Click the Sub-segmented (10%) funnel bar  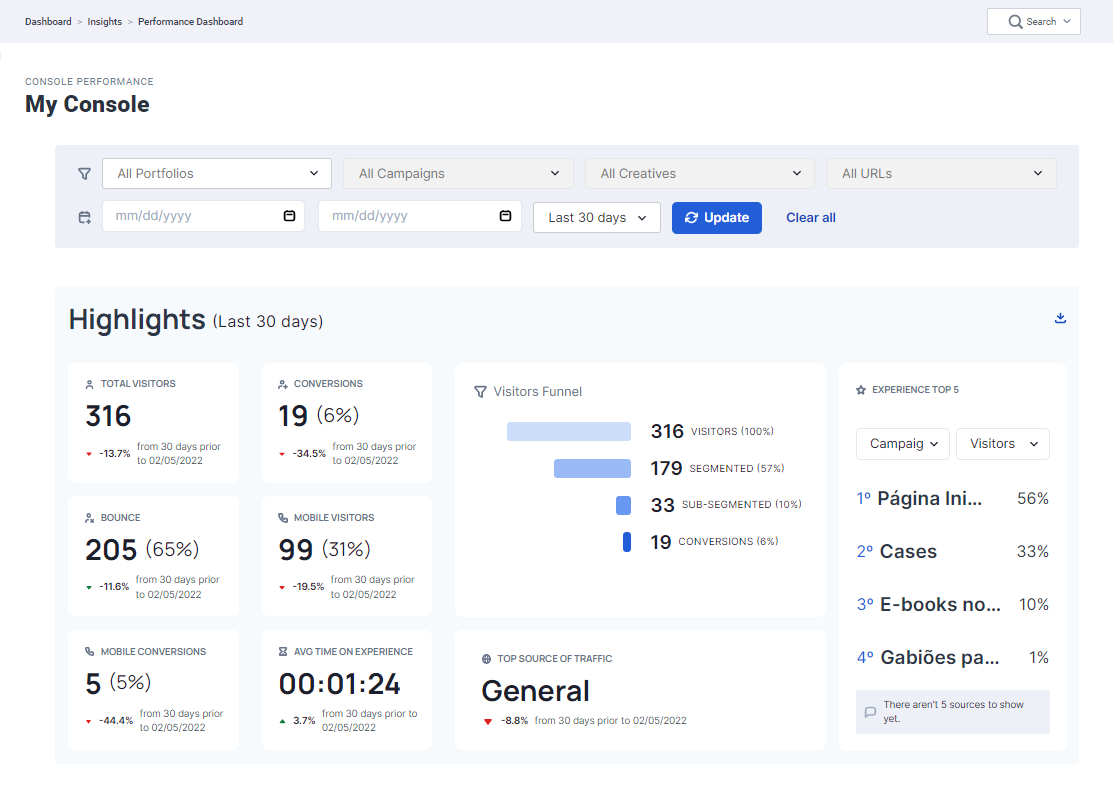click(x=623, y=505)
